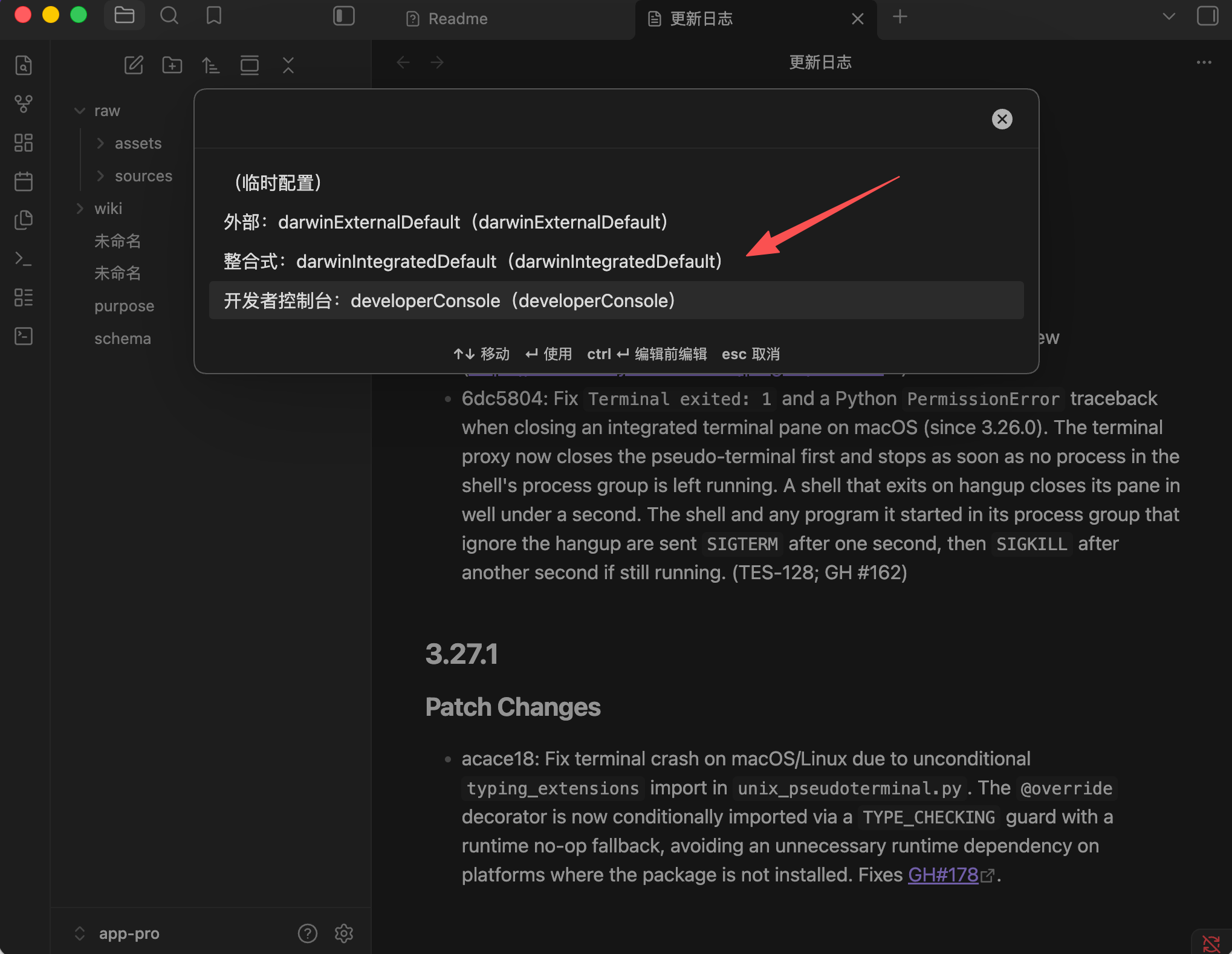
Task: Click the Patch Changes heading
Action: coord(513,707)
